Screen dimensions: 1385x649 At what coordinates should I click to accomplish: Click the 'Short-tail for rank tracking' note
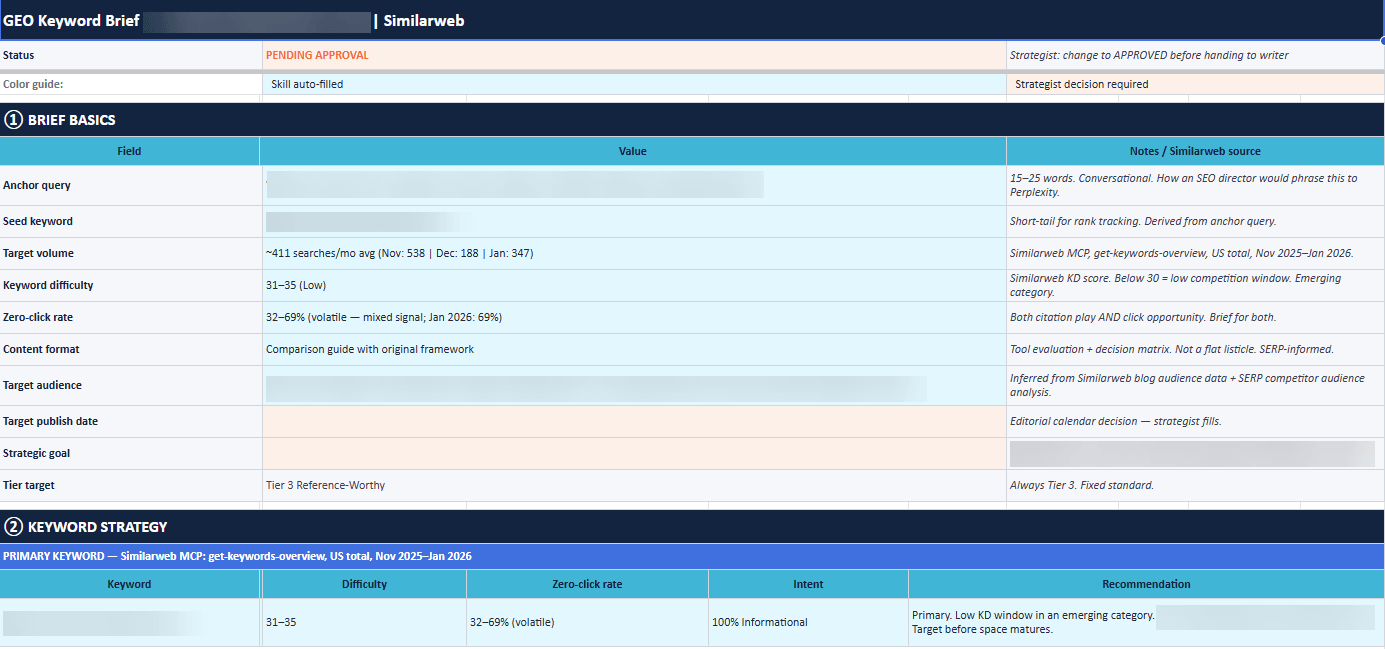coord(1195,221)
